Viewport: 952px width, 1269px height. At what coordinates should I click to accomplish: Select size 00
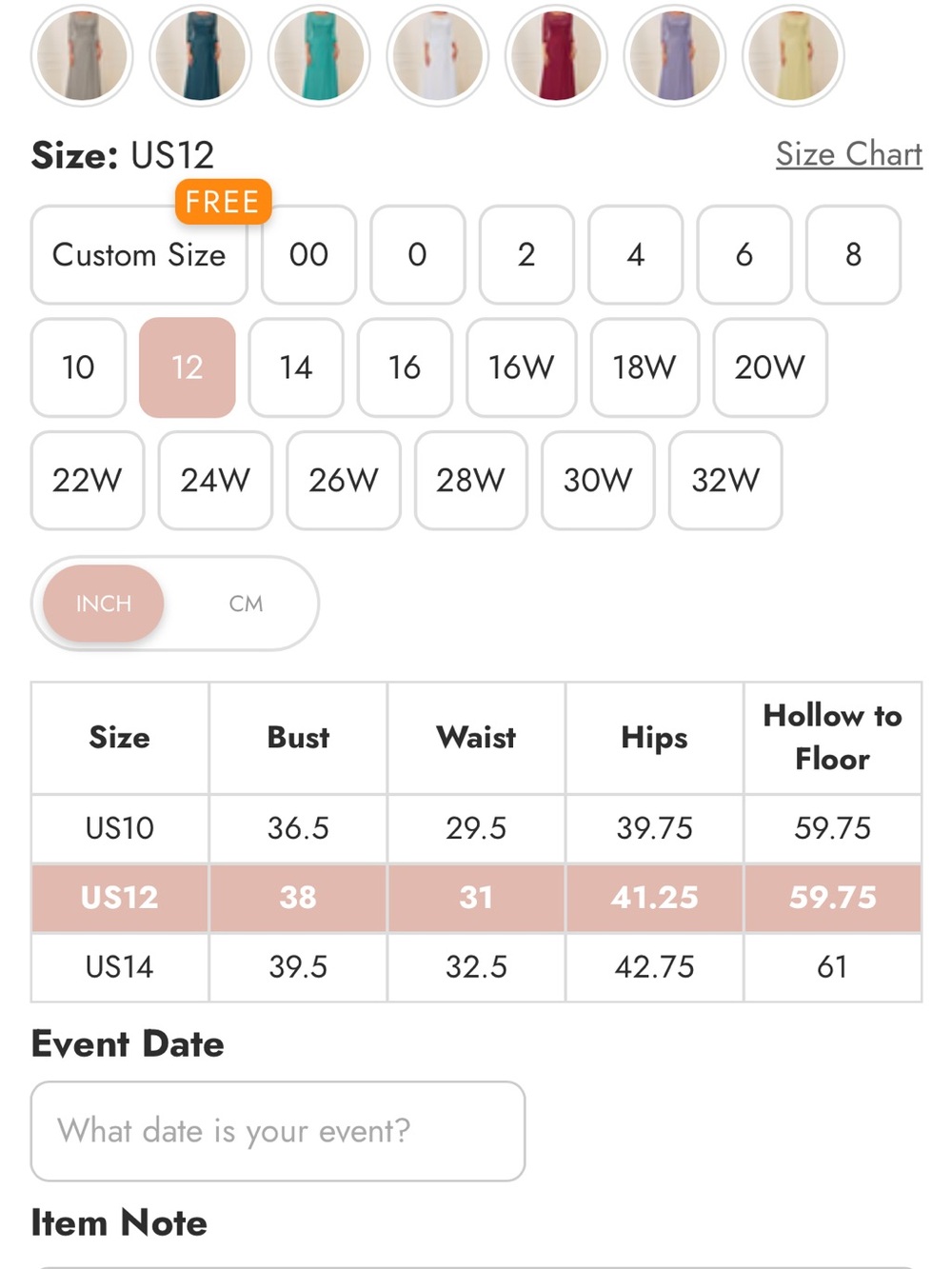coord(308,254)
